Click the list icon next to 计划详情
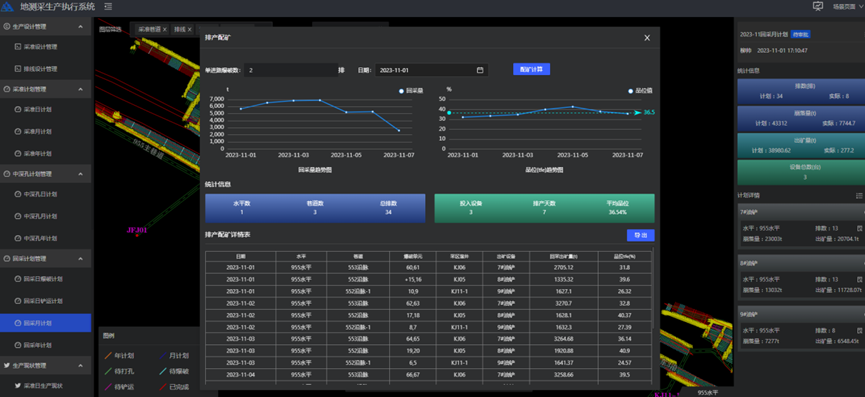The height and width of the screenshot is (397, 865). coord(859,196)
